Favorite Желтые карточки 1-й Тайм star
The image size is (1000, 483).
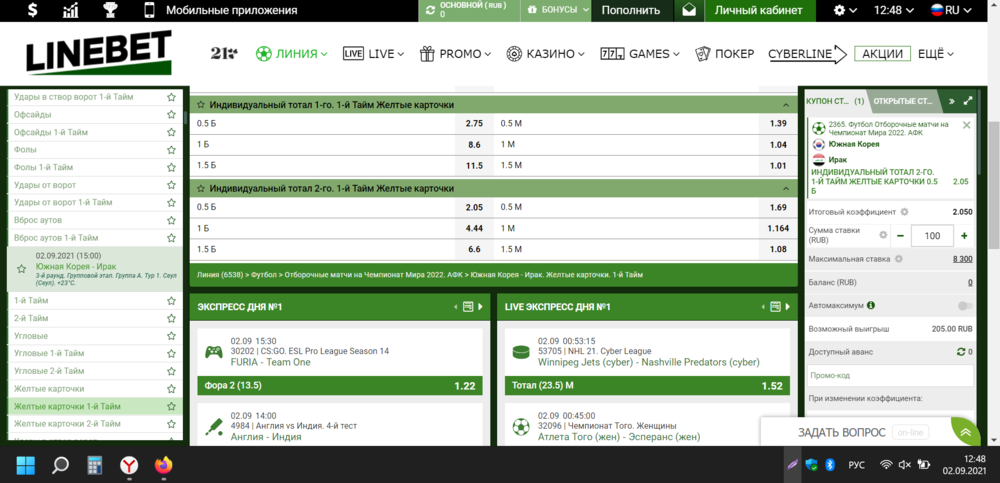coord(171,406)
